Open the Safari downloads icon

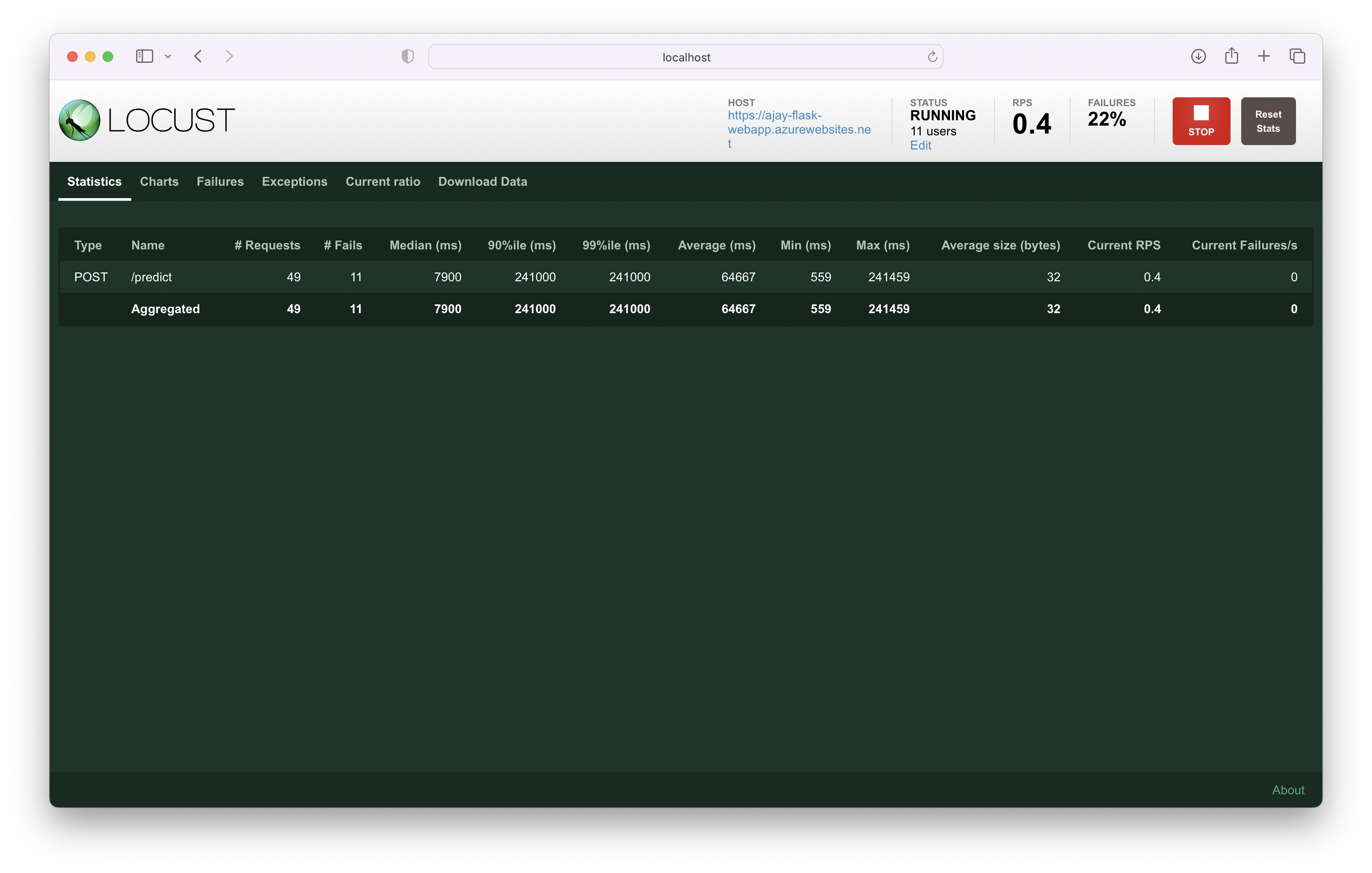click(x=1198, y=56)
